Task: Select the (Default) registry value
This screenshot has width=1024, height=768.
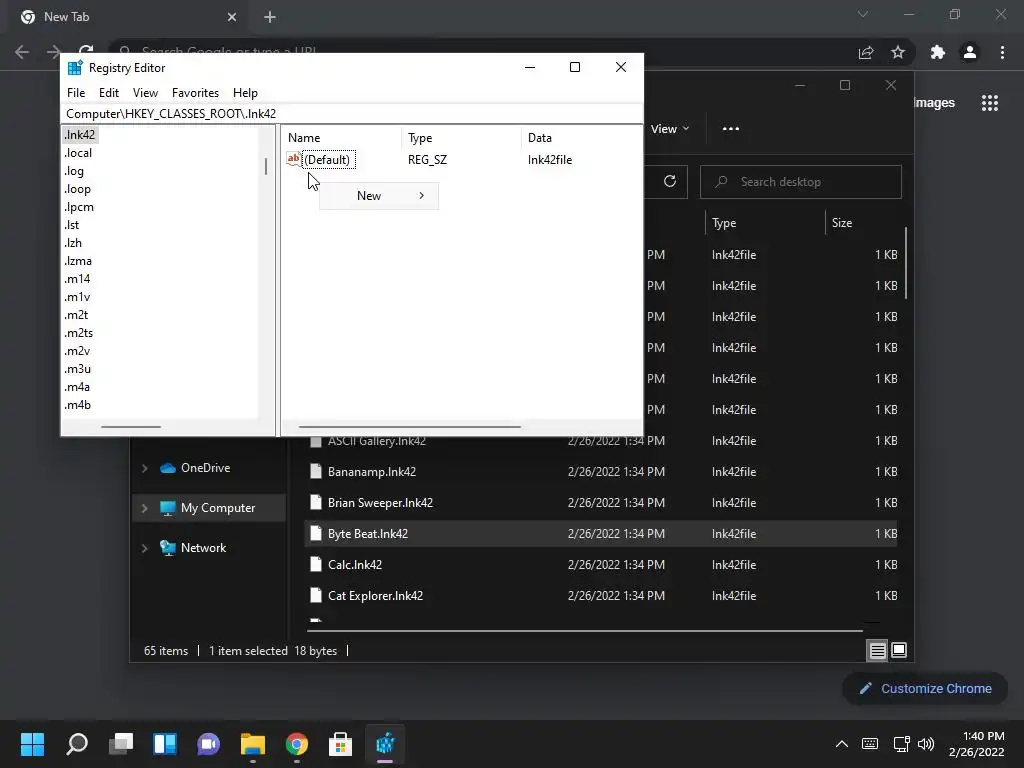Action: [329, 159]
